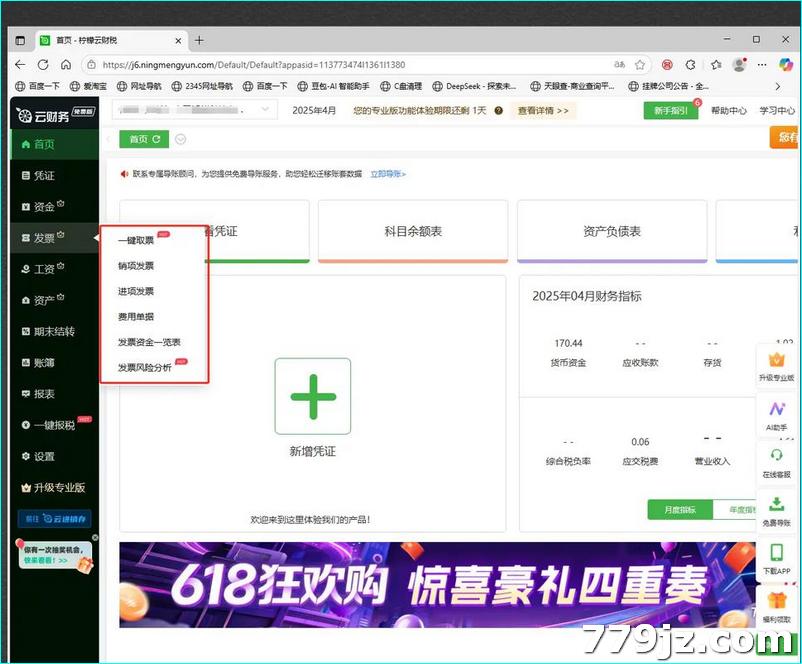Close the 首页 - 柠檬云财税 browser tab

(178, 40)
